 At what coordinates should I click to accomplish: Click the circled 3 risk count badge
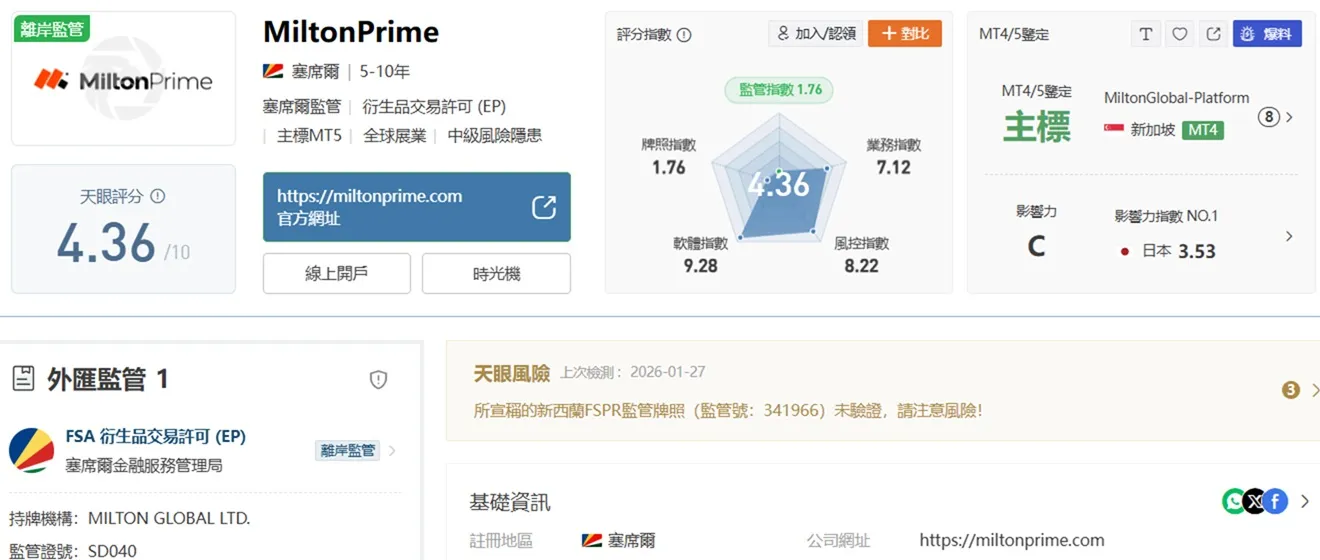pos(1290,390)
